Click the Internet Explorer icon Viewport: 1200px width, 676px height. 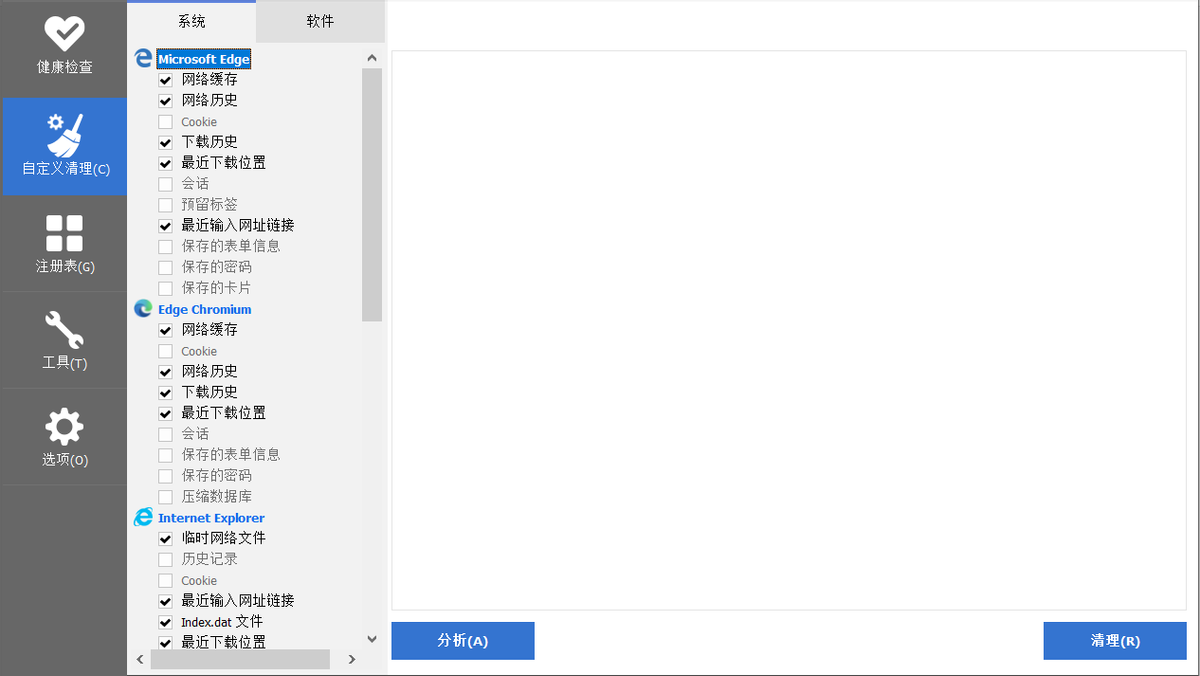141,517
